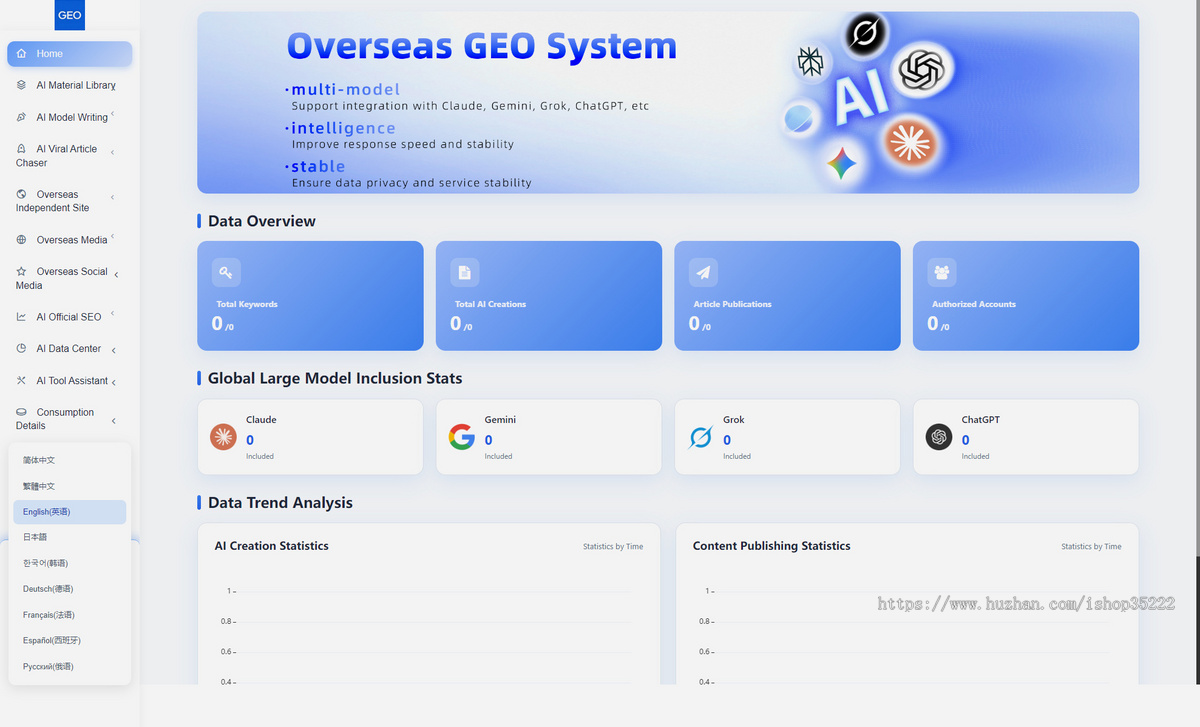The width and height of the screenshot is (1200, 727).
Task: Click the users icon on Authorized Accounts
Action: coord(942,272)
